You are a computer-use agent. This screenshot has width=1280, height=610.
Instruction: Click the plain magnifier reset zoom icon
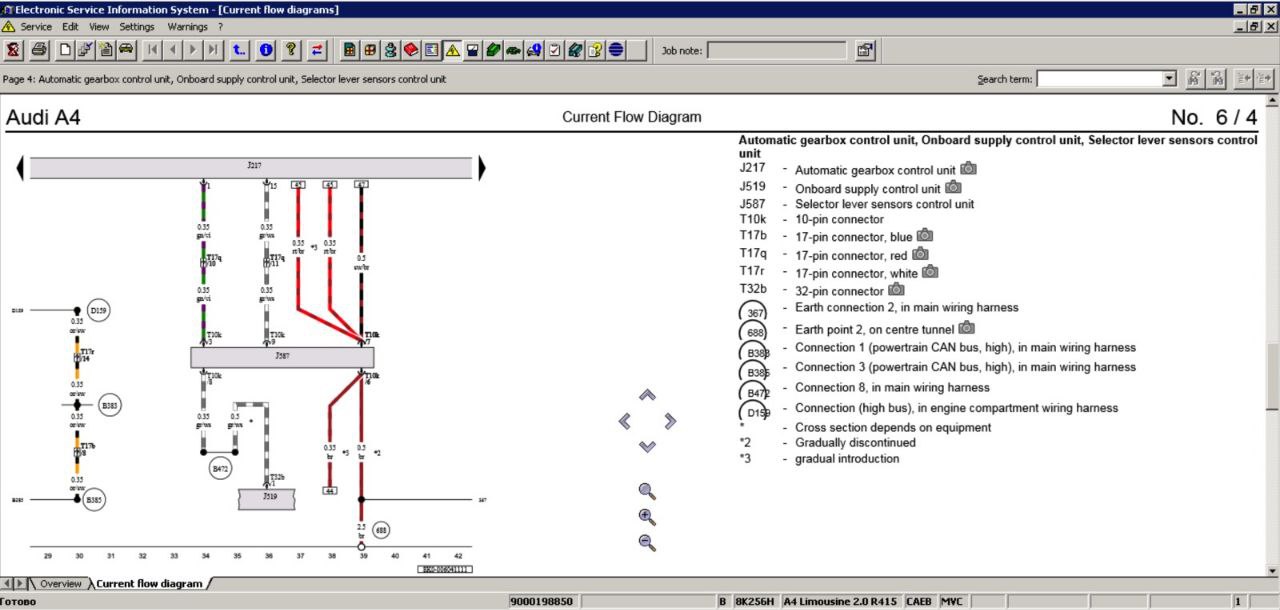click(647, 491)
